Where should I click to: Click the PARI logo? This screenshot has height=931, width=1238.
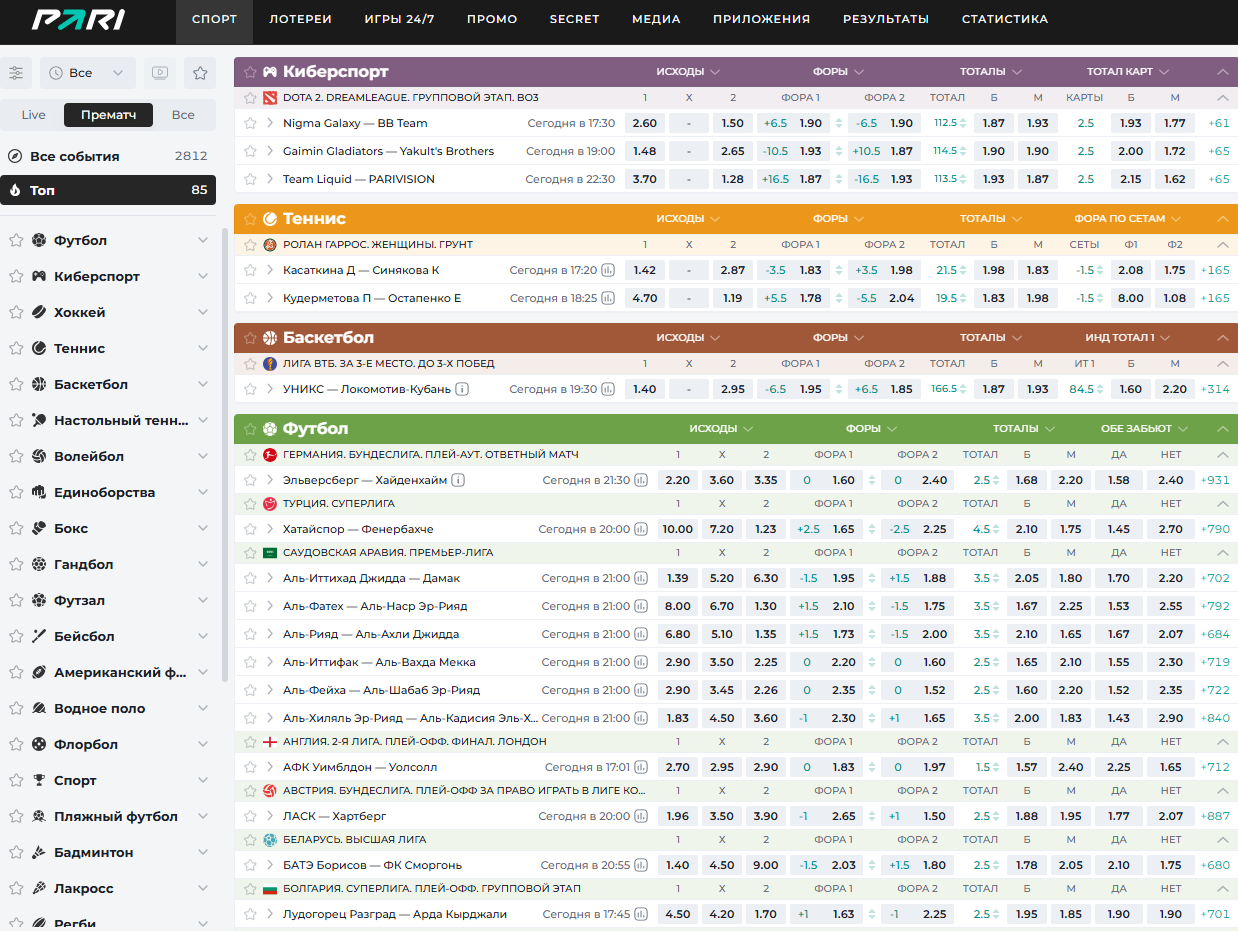point(78,19)
